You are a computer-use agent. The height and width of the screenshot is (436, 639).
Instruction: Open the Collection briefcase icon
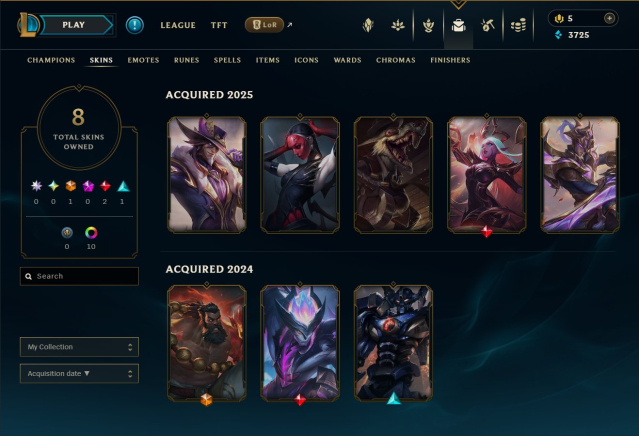458,26
